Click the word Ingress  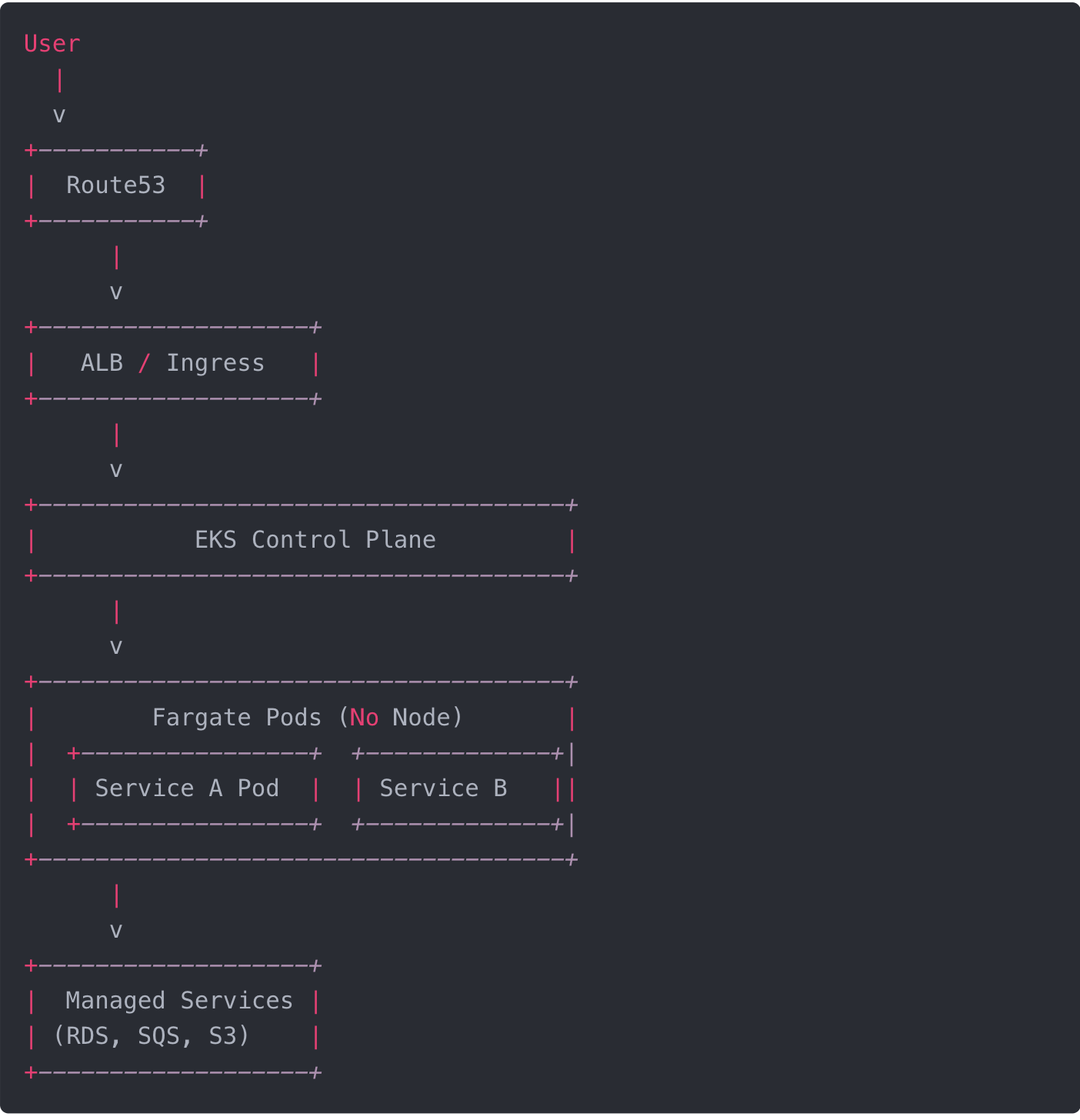coord(215,363)
